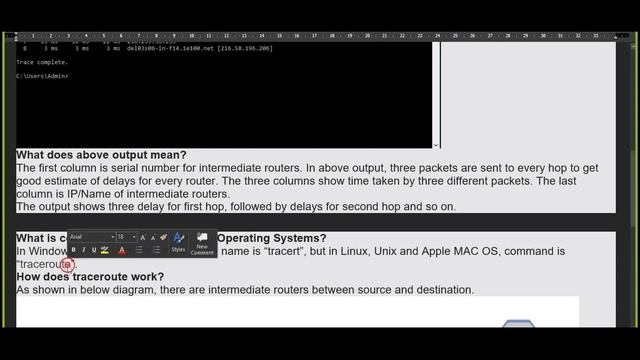Click the sentence starting "As shown in below diagram"
This screenshot has width=640, height=360.
click(245, 290)
